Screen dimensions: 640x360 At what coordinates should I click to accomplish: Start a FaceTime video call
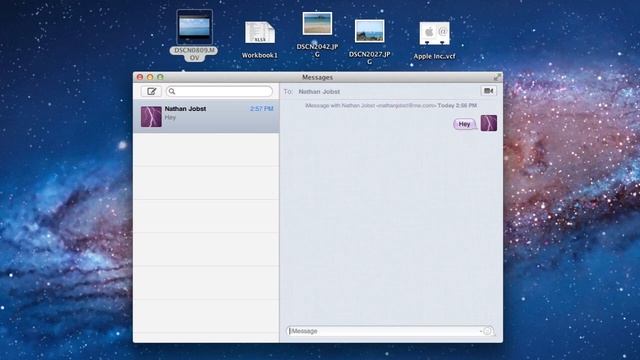489,91
